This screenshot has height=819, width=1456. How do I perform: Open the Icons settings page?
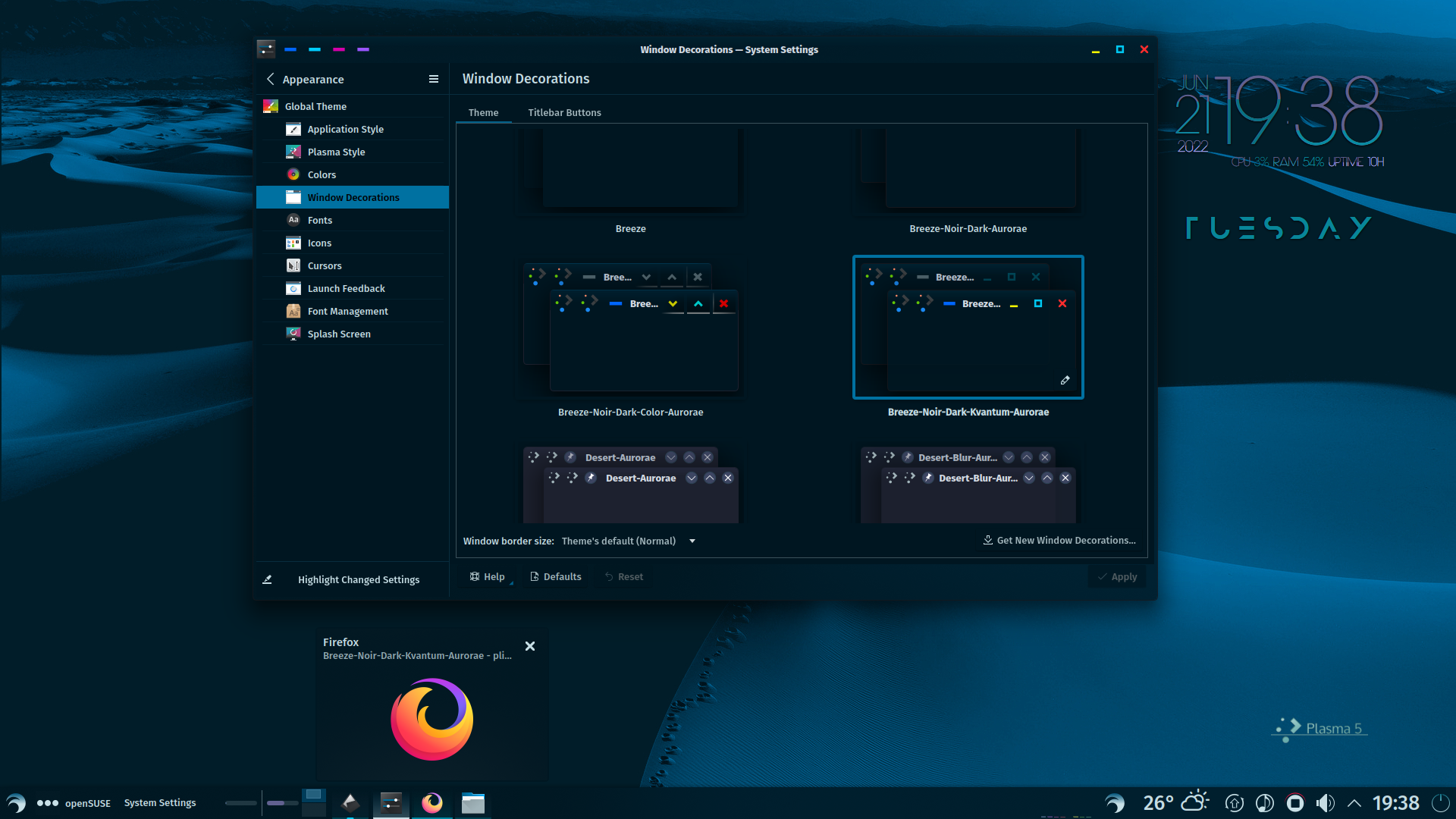353,243
